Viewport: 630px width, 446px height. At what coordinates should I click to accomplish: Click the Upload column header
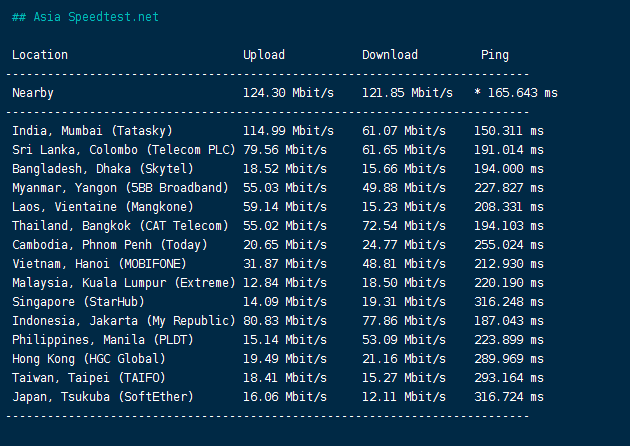(x=264, y=55)
